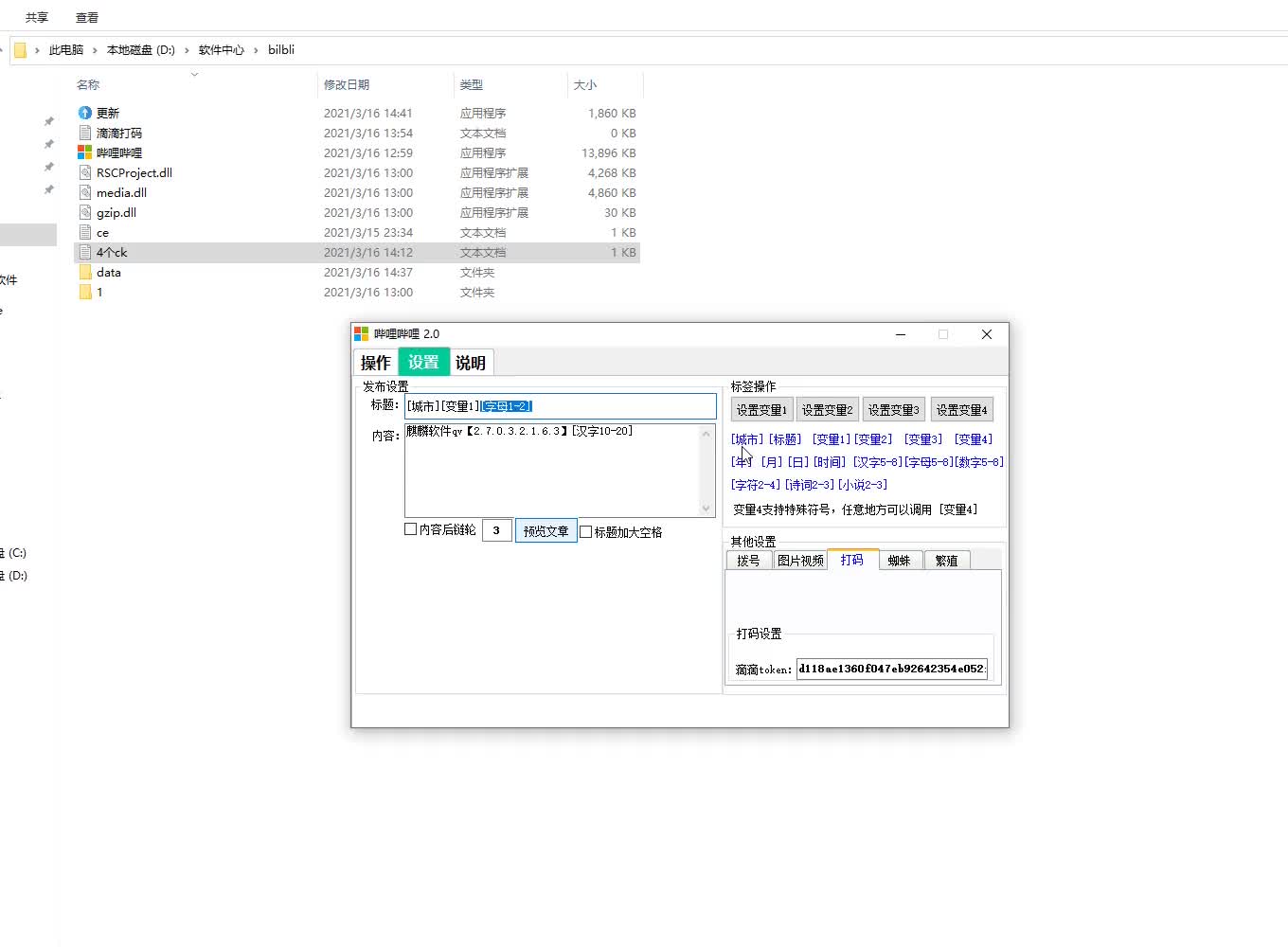This screenshot has width=1288, height=947.
Task: Expand the chevron after 此电脑 in address bar
Action: (x=95, y=50)
